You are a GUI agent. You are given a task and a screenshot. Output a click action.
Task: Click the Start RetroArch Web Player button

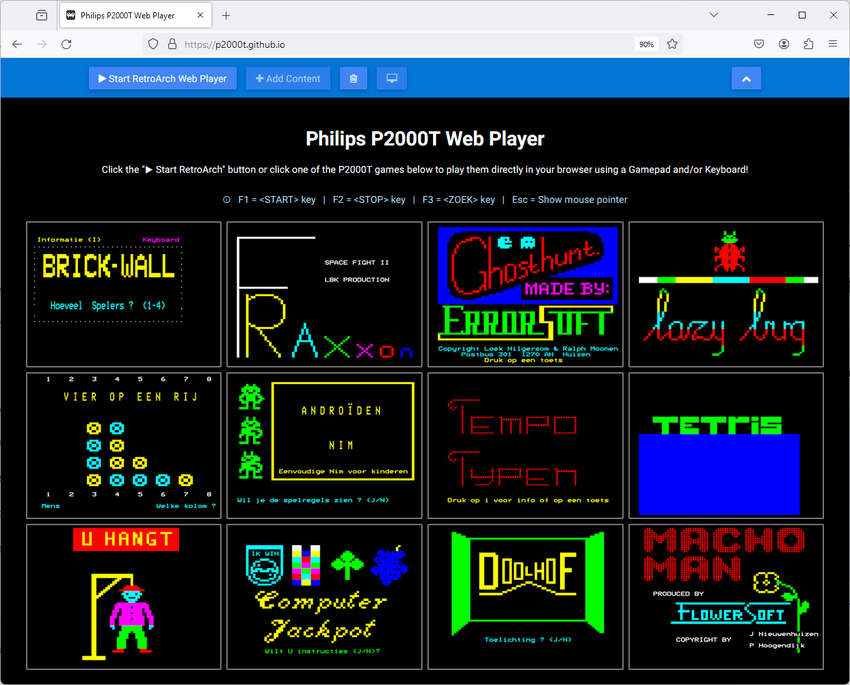click(x=163, y=79)
